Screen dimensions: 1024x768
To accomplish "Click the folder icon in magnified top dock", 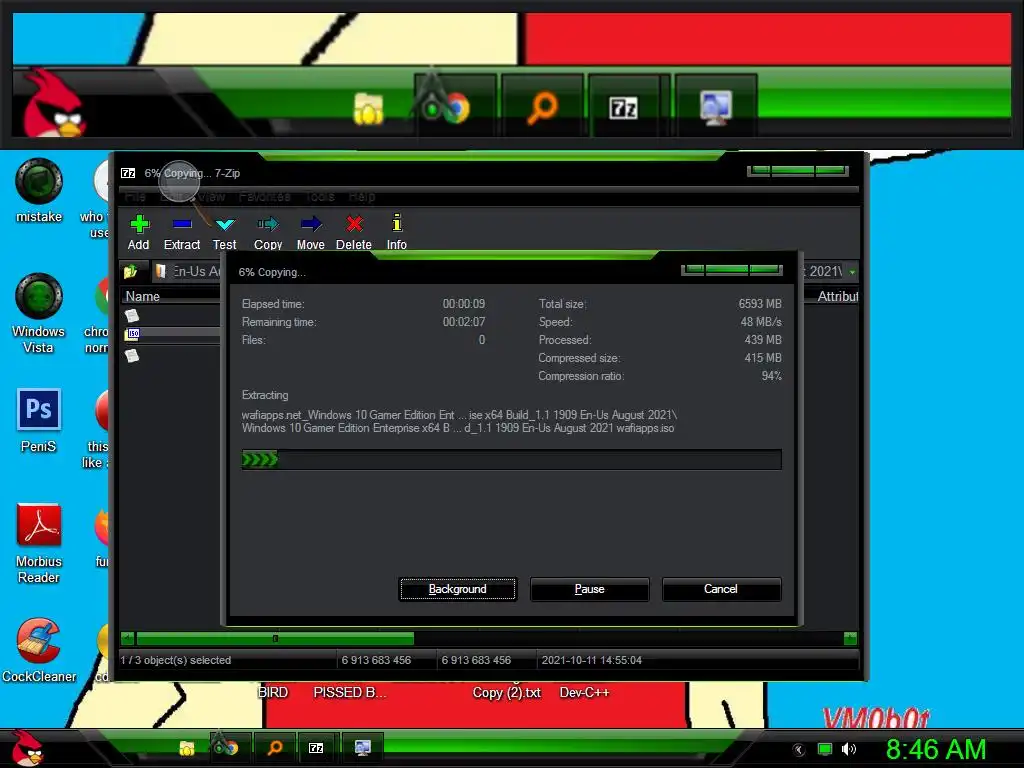I will [x=368, y=108].
